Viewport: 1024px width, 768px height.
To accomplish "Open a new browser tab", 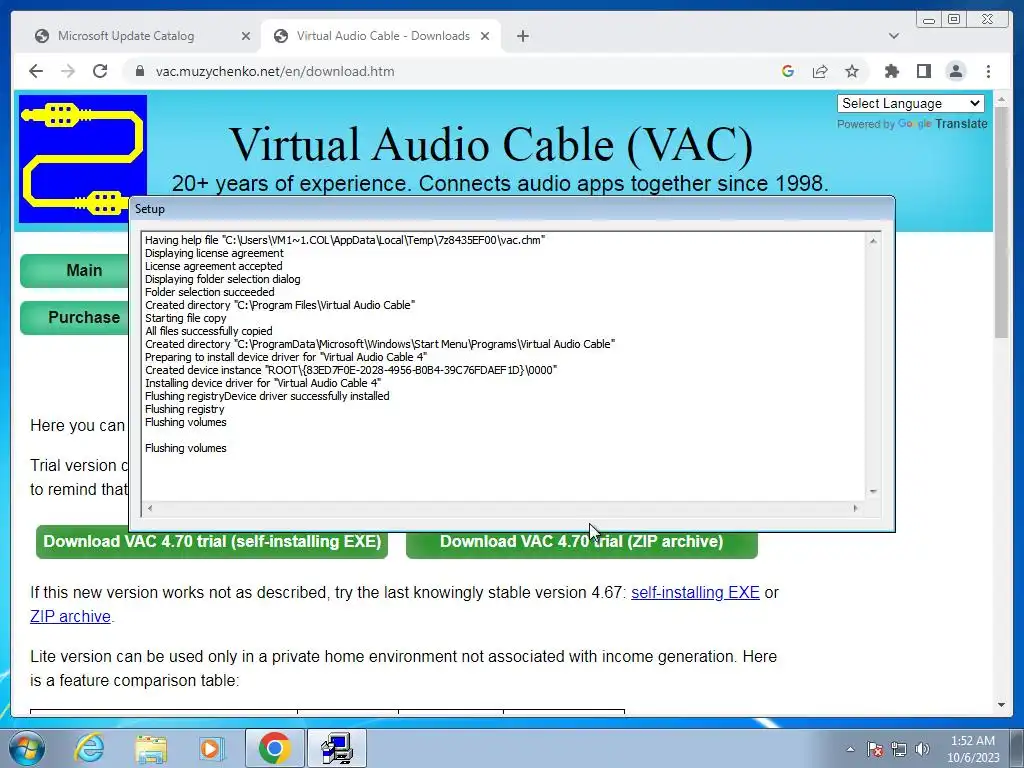I will [x=522, y=36].
